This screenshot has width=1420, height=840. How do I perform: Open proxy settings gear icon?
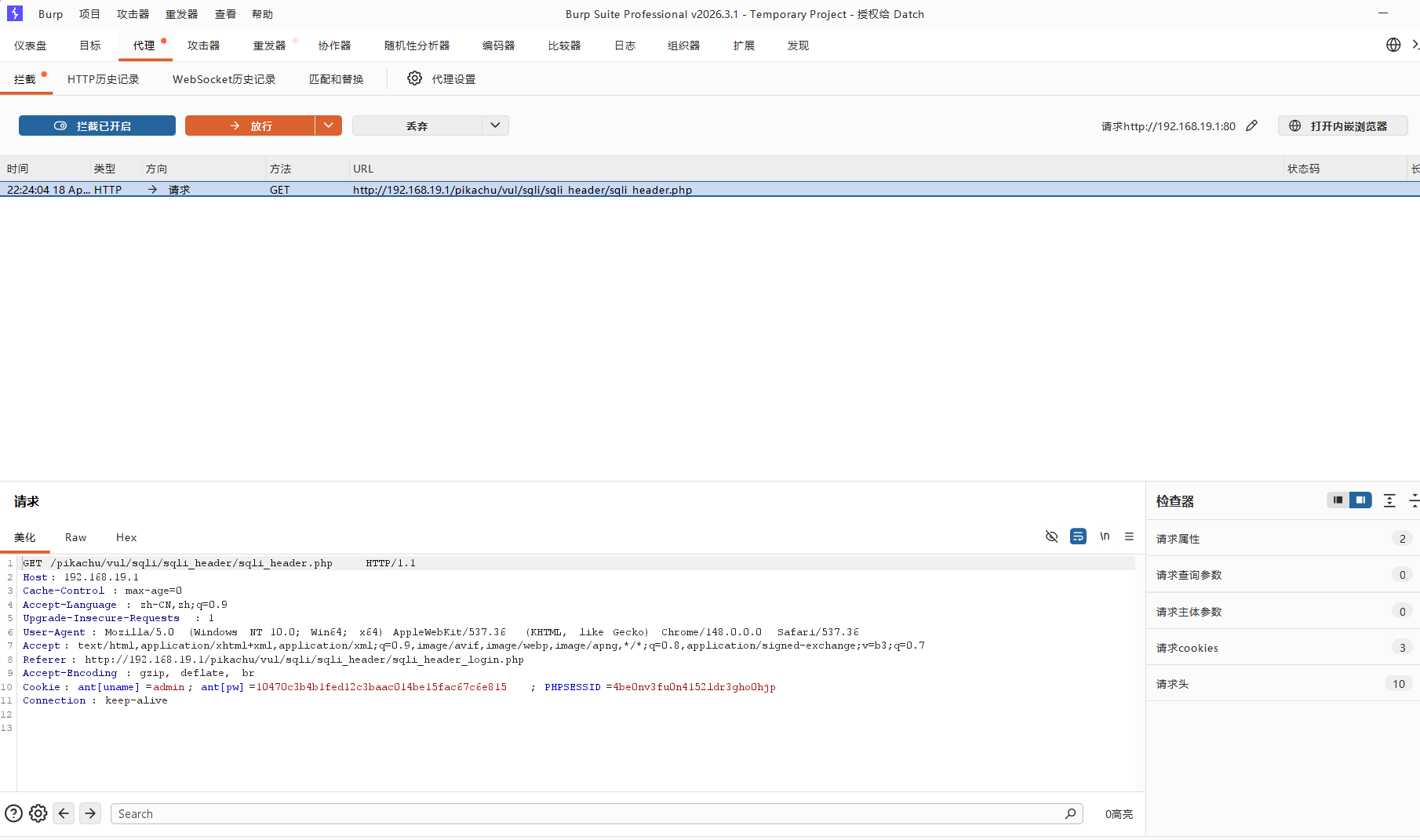[x=414, y=78]
